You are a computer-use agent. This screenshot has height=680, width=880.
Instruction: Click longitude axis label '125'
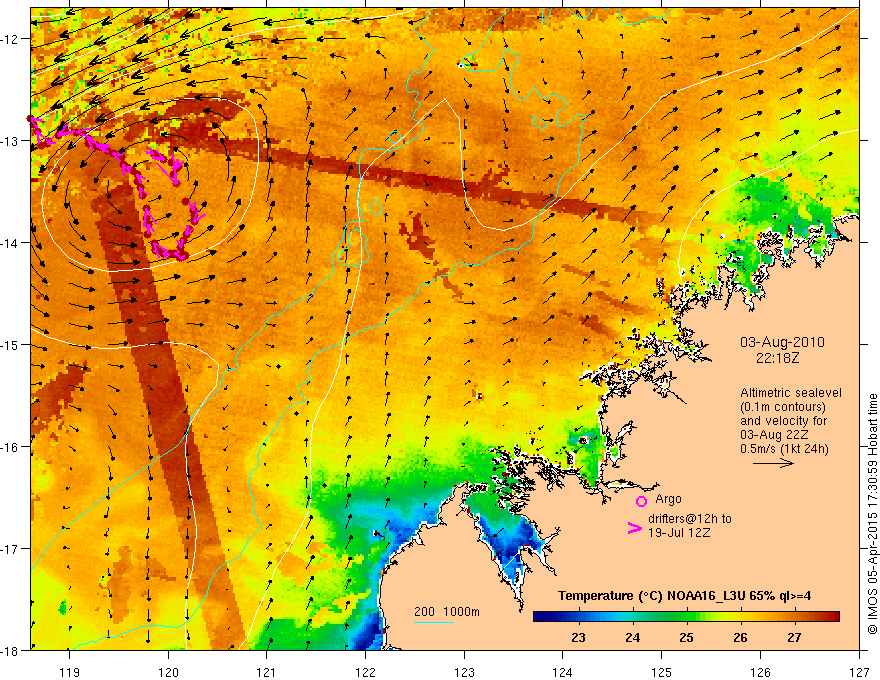point(662,672)
